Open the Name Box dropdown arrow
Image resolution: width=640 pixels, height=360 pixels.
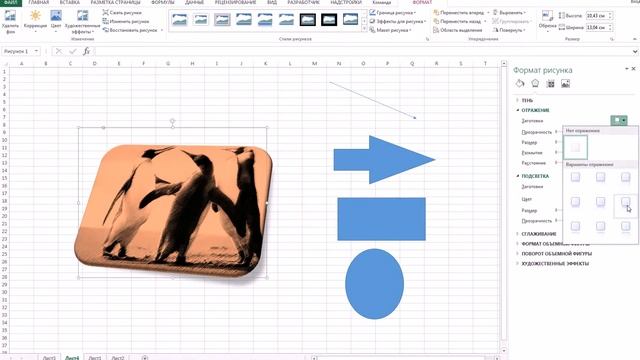(x=36, y=51)
